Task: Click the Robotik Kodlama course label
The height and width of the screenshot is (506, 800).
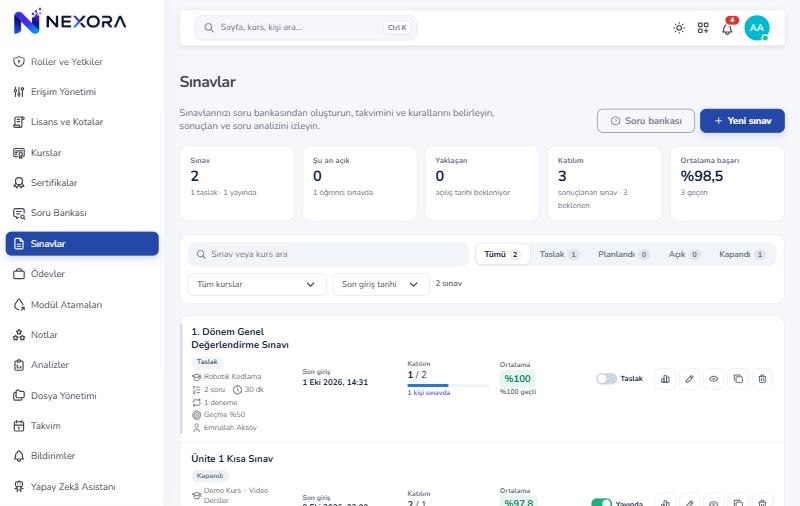Action: pos(232,376)
